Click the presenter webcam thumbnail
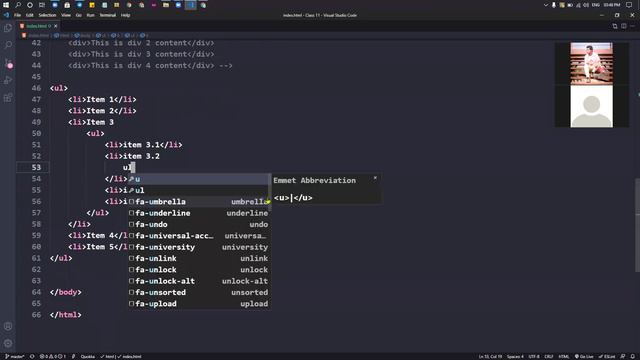640x360 pixels. coord(591,63)
